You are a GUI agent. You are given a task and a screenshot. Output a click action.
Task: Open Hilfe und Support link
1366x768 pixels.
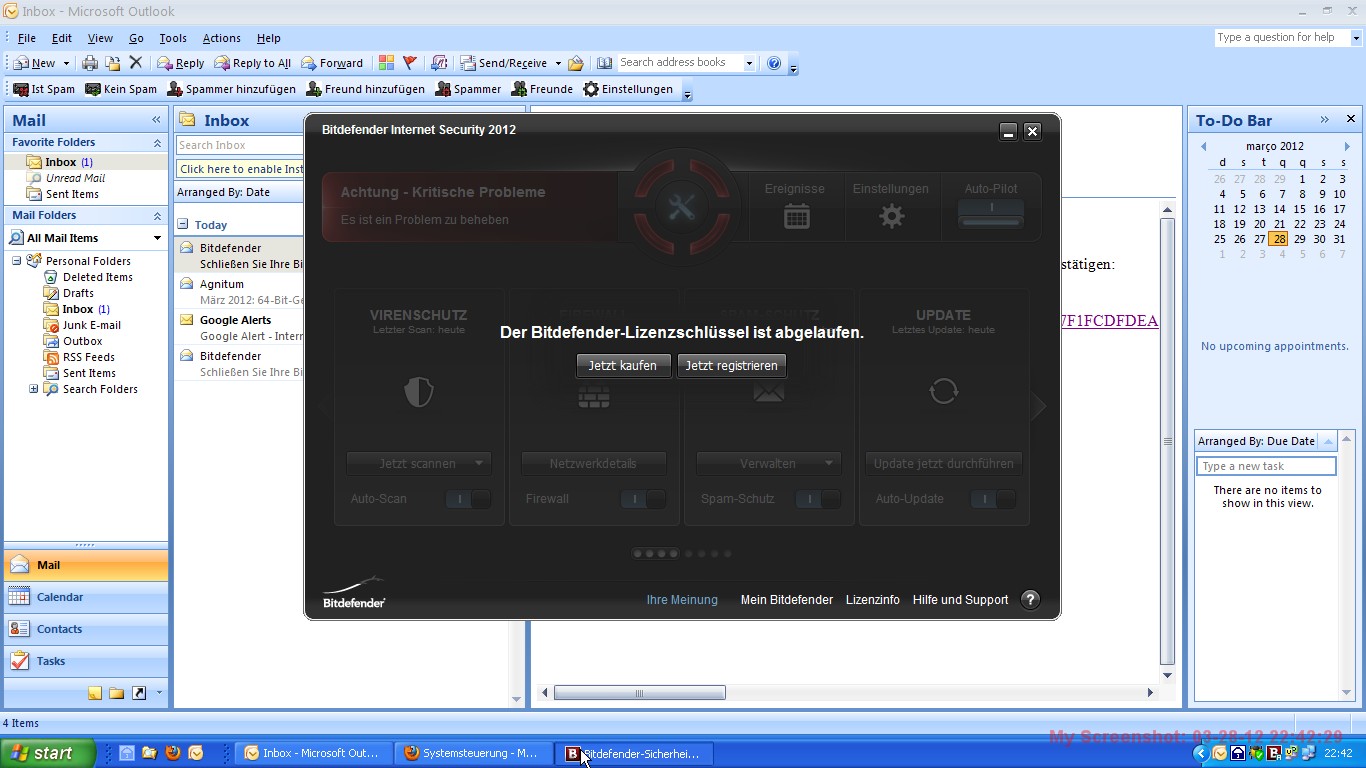click(960, 600)
